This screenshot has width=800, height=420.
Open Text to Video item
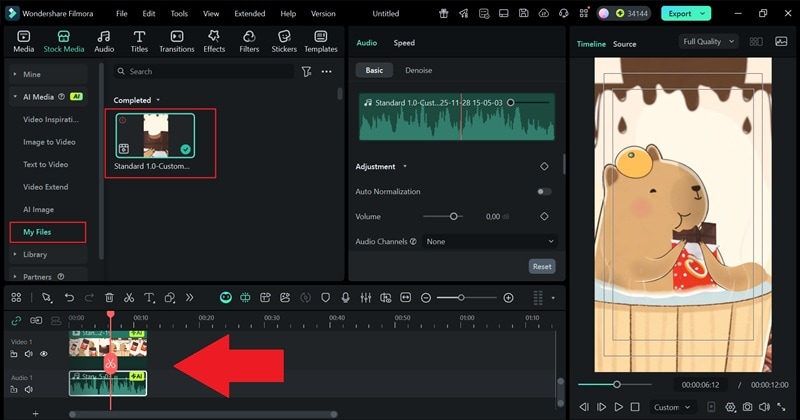[x=45, y=164]
